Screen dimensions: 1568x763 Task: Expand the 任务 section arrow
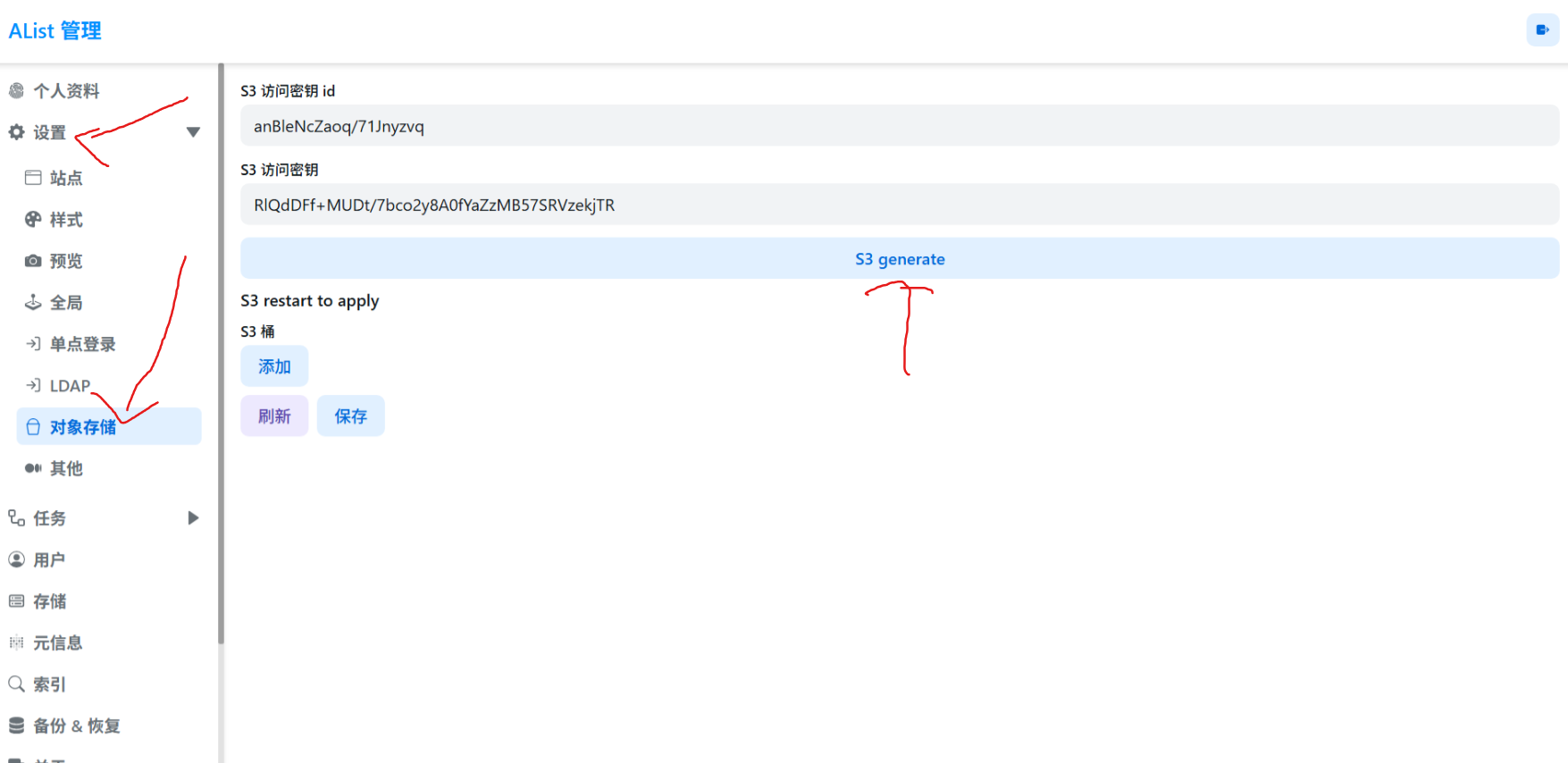pyautogui.click(x=193, y=518)
